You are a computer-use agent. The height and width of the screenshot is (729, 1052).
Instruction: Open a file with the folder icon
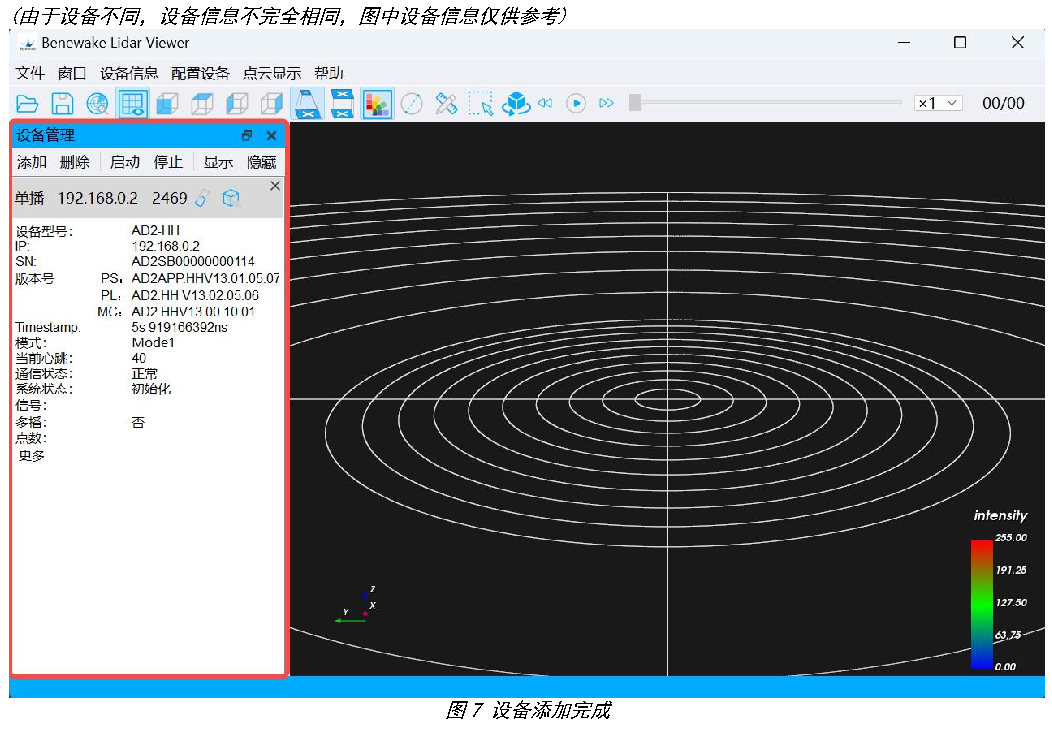[x=27, y=104]
